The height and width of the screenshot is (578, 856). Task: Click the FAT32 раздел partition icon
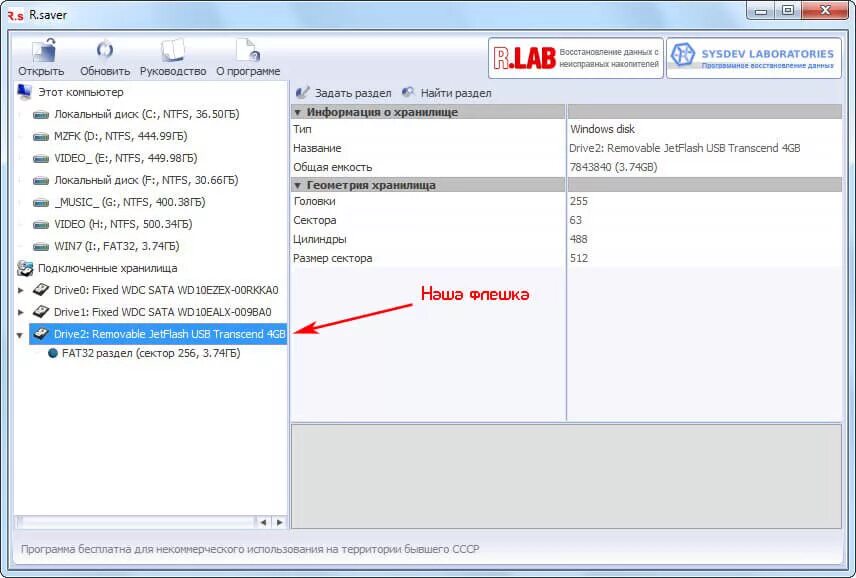[x=53, y=353]
